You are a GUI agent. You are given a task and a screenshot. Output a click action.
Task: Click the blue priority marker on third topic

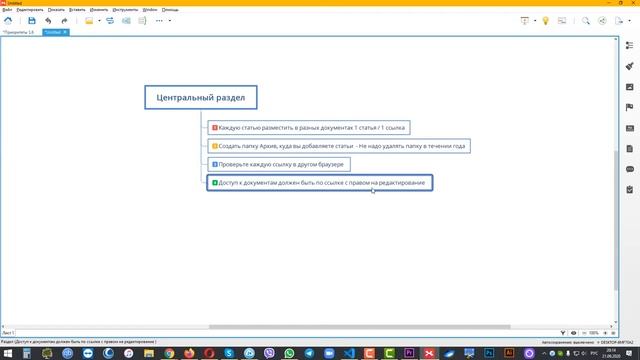click(215, 164)
